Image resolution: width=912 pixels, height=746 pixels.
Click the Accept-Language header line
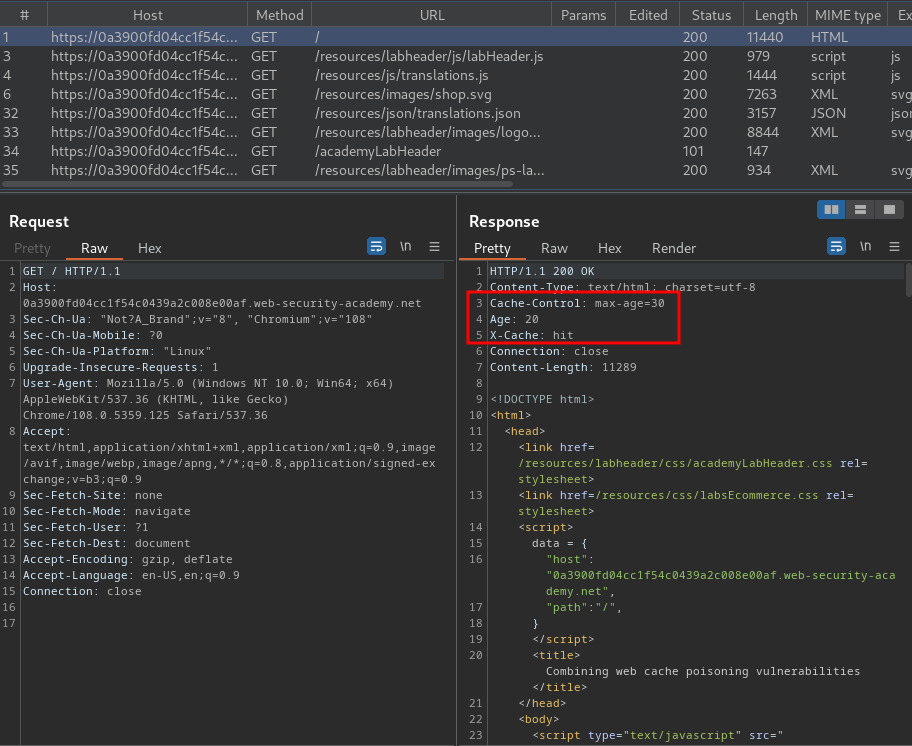(x=131, y=575)
